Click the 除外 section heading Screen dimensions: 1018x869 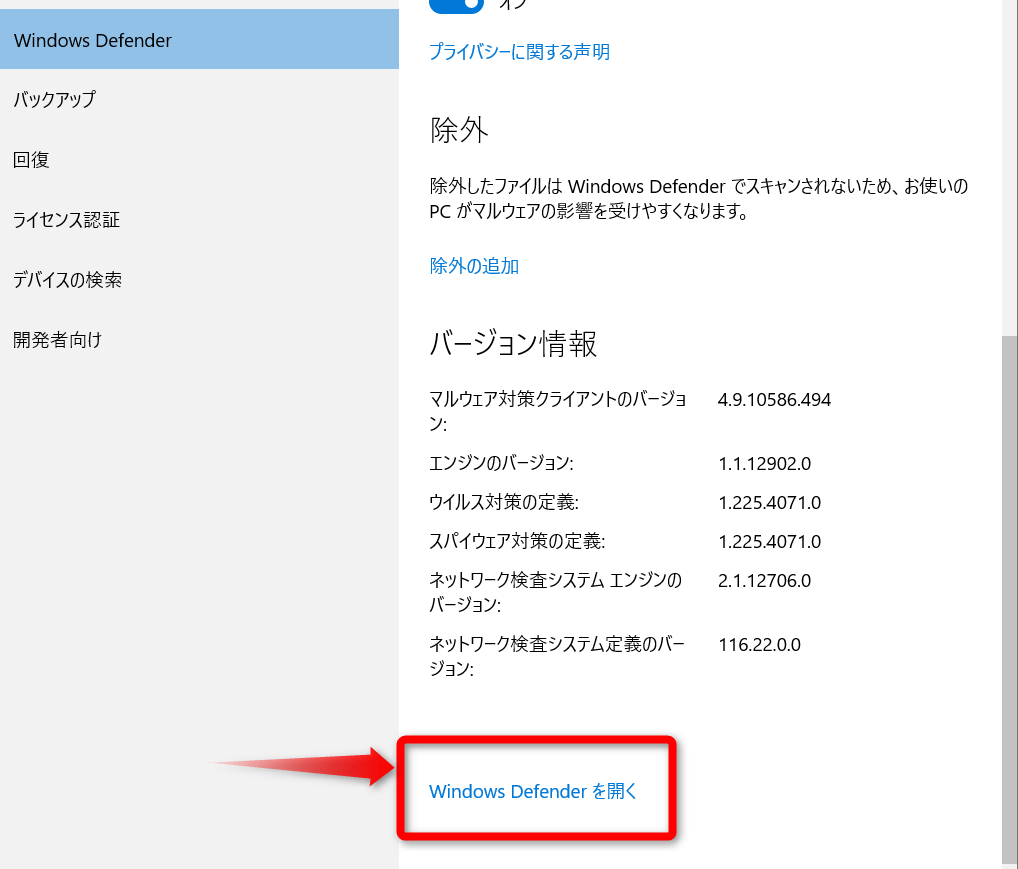(x=459, y=129)
